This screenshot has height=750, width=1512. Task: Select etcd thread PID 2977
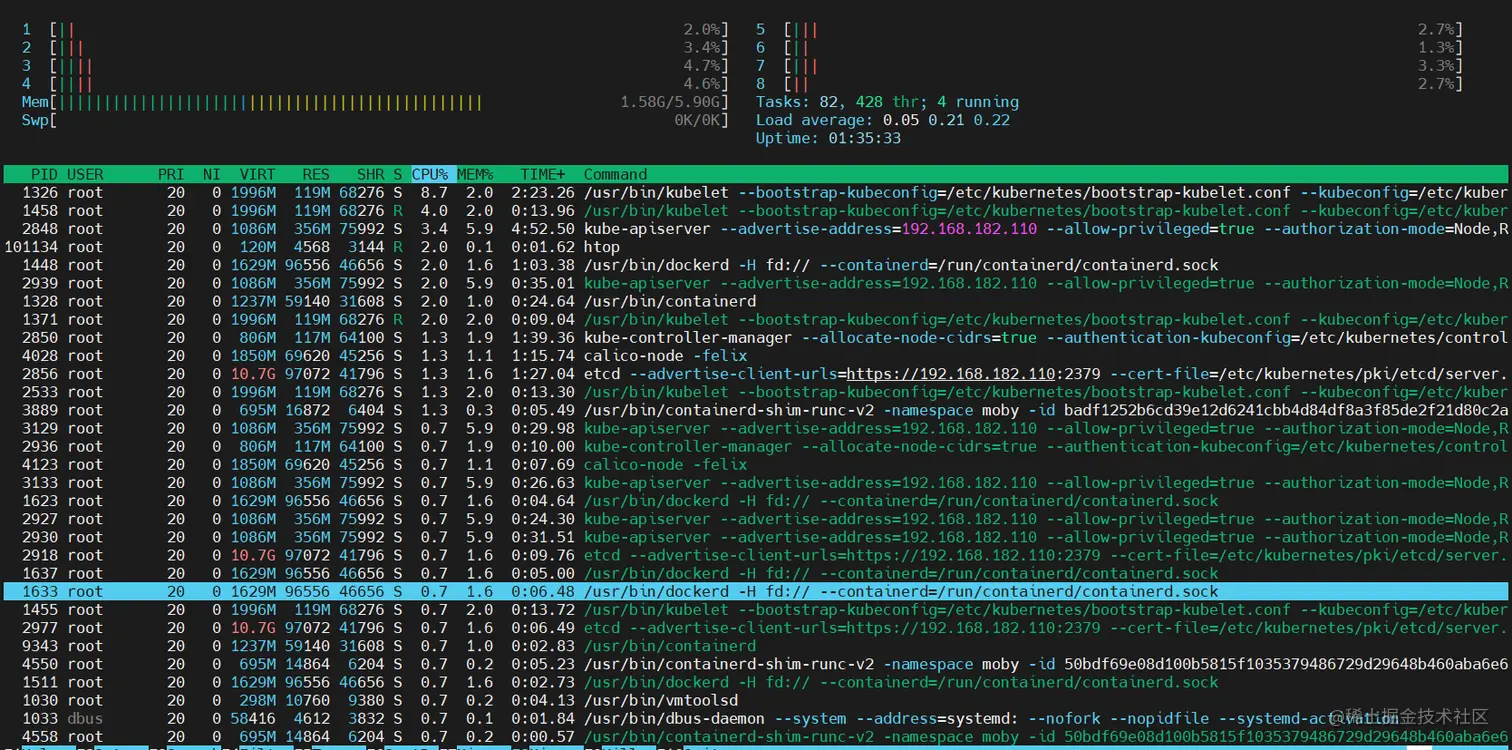click(756, 627)
